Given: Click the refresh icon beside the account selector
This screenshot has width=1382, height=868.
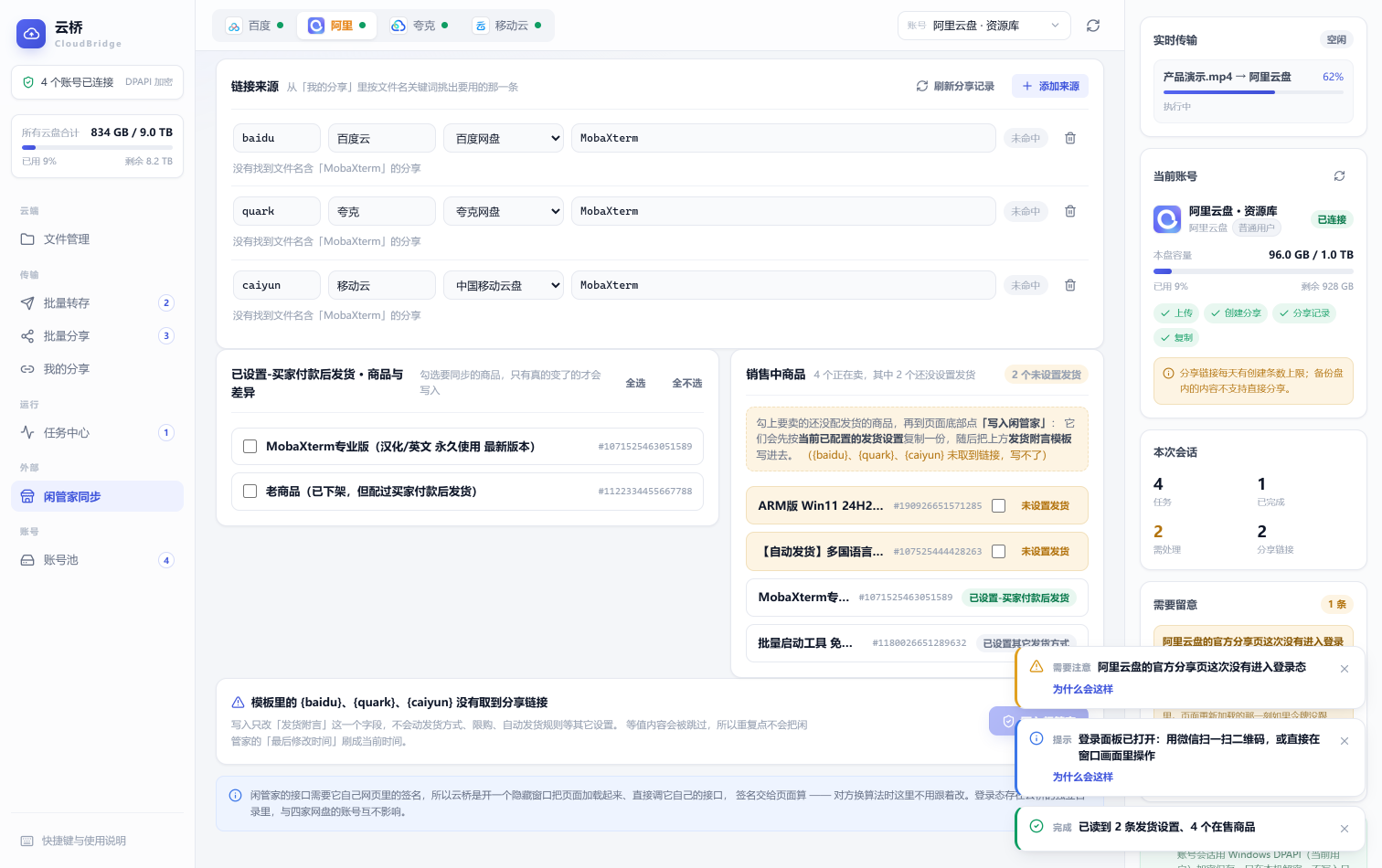Looking at the screenshot, I should point(1093,26).
